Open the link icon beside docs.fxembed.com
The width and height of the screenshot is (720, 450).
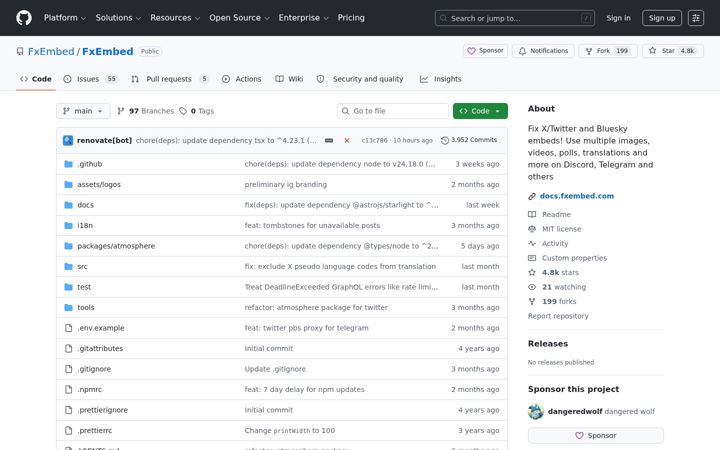532,196
